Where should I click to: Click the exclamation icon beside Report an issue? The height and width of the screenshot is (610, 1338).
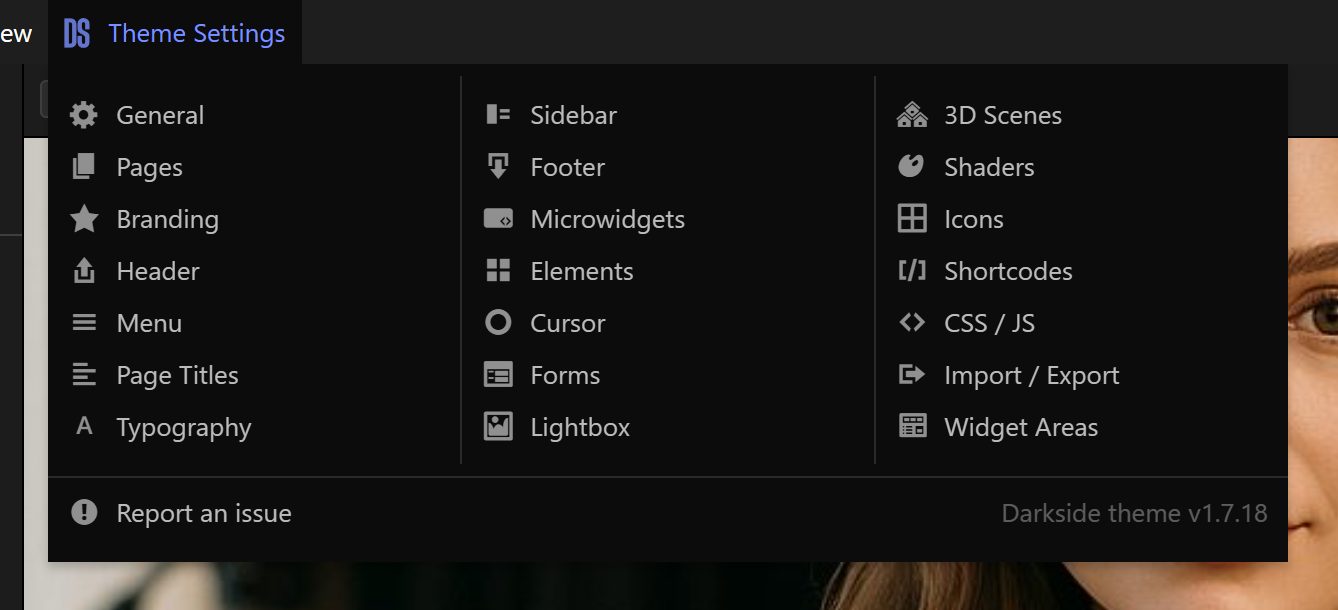pos(84,513)
